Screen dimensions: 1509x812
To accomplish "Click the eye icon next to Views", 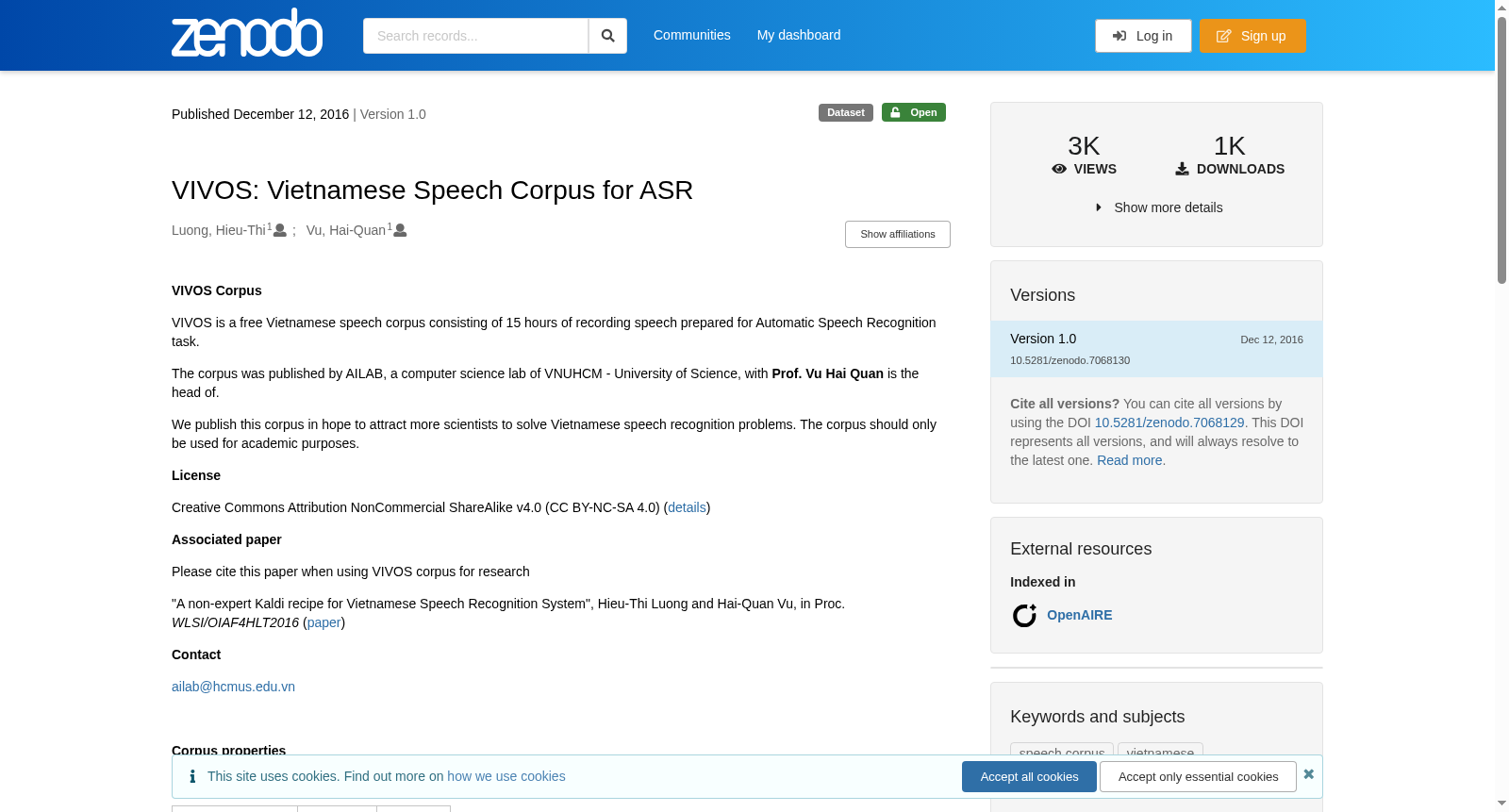I will 1059,169.
